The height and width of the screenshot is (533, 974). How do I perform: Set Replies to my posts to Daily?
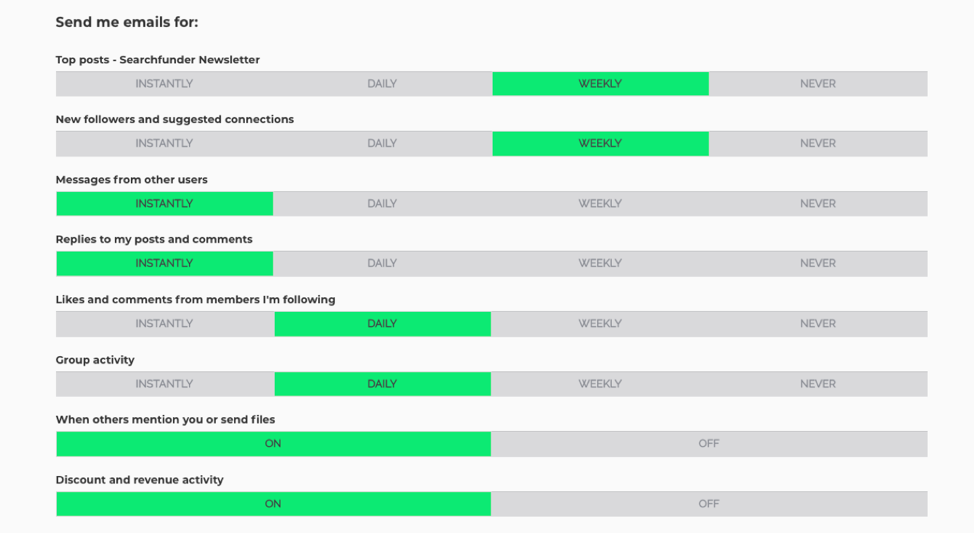[382, 264]
